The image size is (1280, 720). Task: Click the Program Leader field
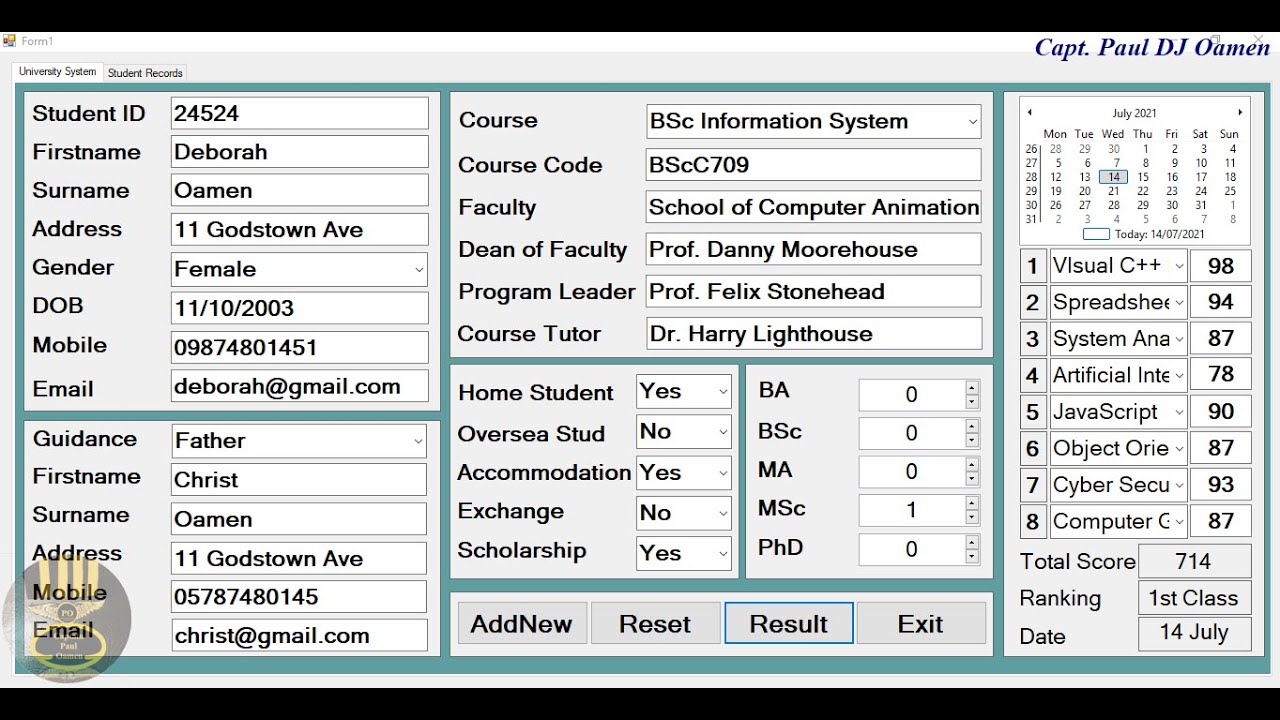click(x=814, y=292)
